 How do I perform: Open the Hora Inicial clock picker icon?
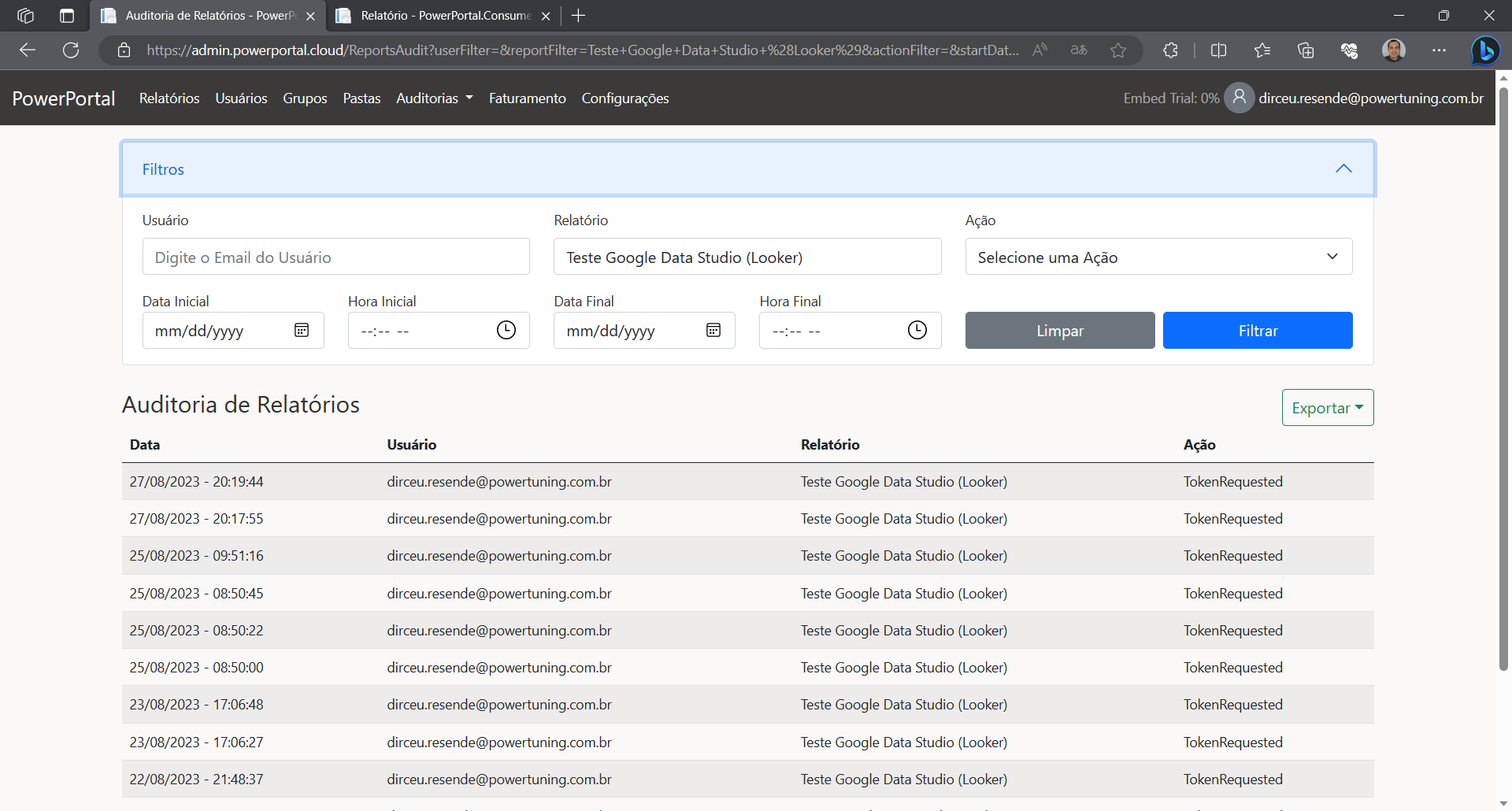click(506, 330)
